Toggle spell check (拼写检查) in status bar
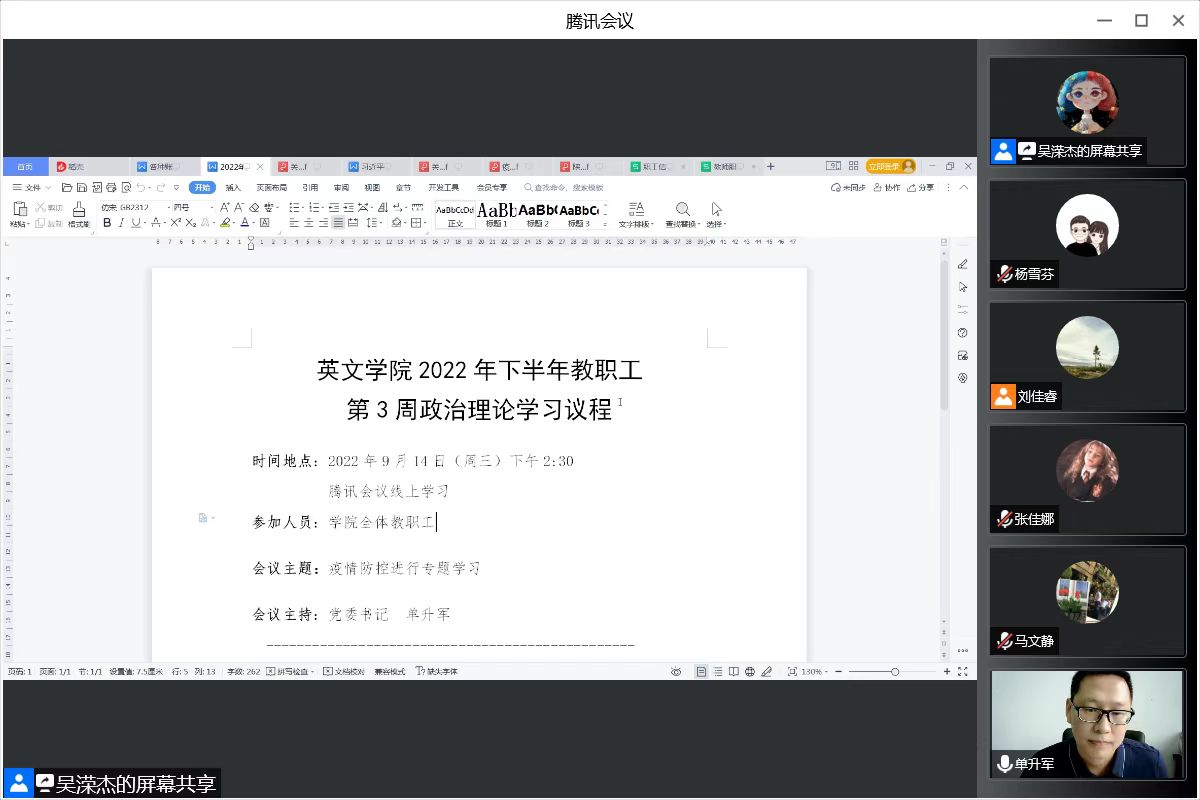Screen dimensions: 1200x800 click(x=291, y=672)
